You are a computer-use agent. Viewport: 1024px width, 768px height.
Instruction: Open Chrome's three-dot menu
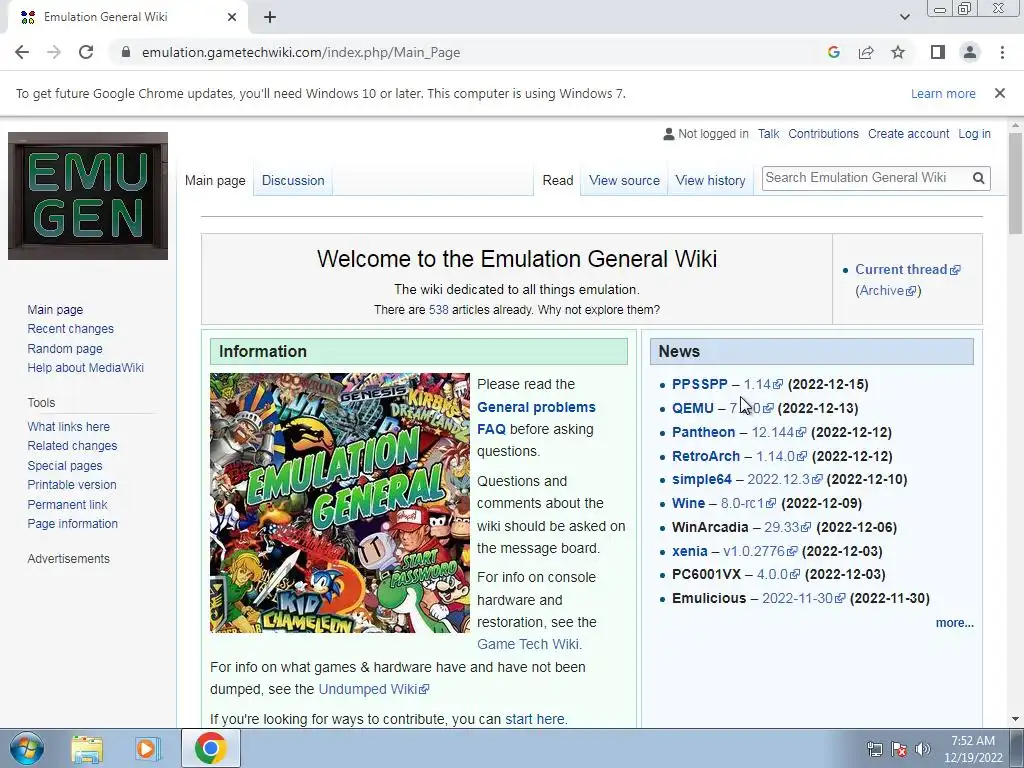pyautogui.click(x=1002, y=52)
